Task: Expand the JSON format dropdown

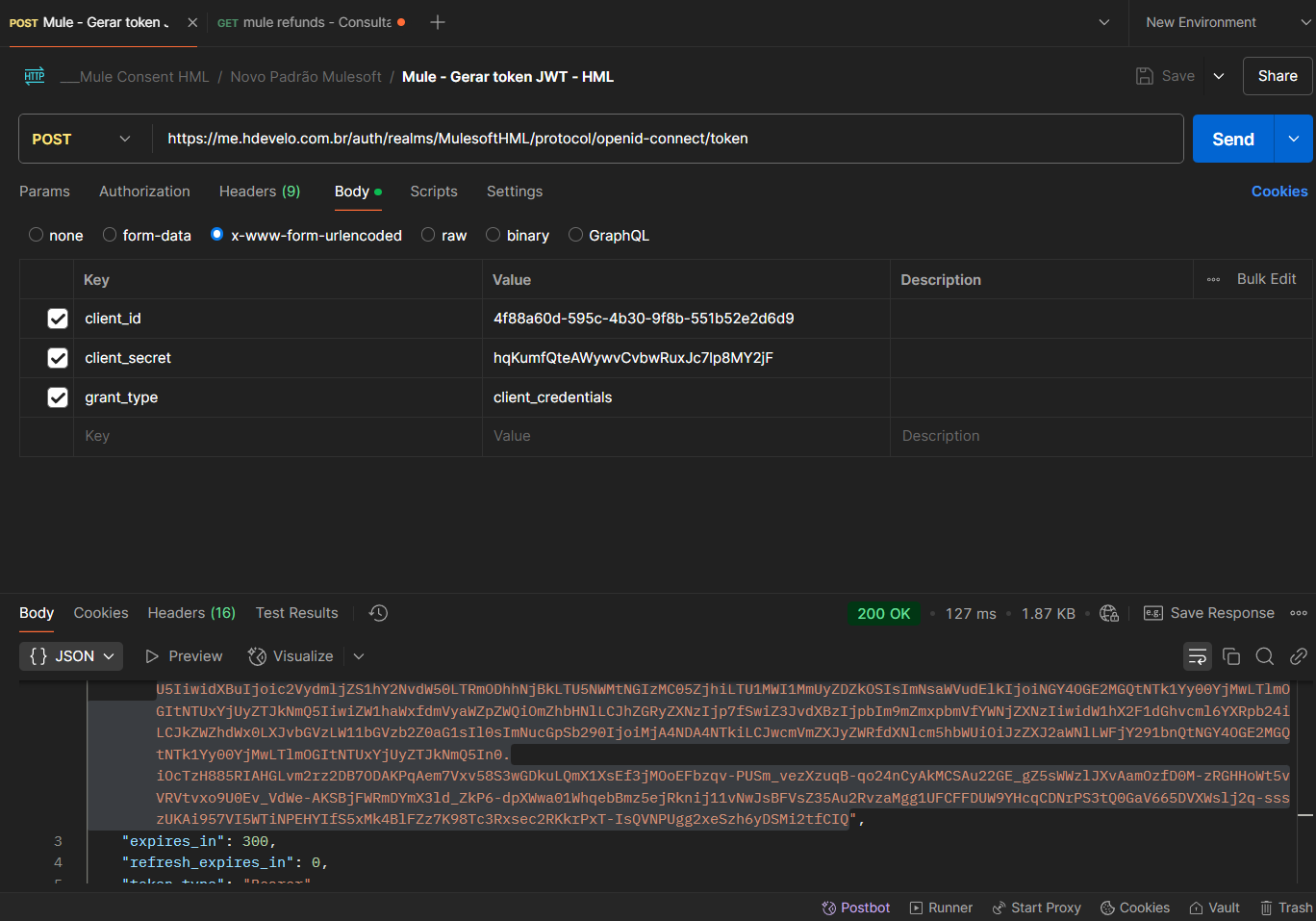Action: [x=71, y=656]
